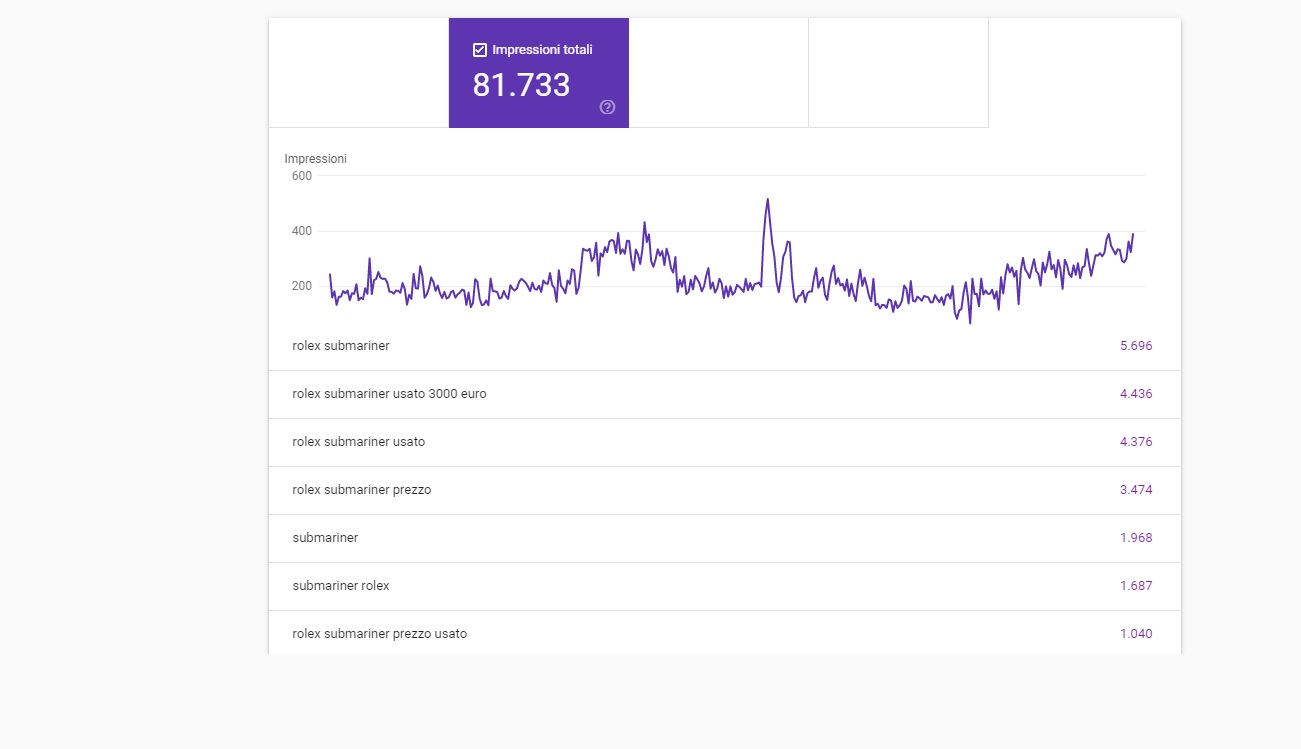Click the 1.687 impressions value
Image resolution: width=1301 pixels, height=749 pixels.
[1136, 586]
